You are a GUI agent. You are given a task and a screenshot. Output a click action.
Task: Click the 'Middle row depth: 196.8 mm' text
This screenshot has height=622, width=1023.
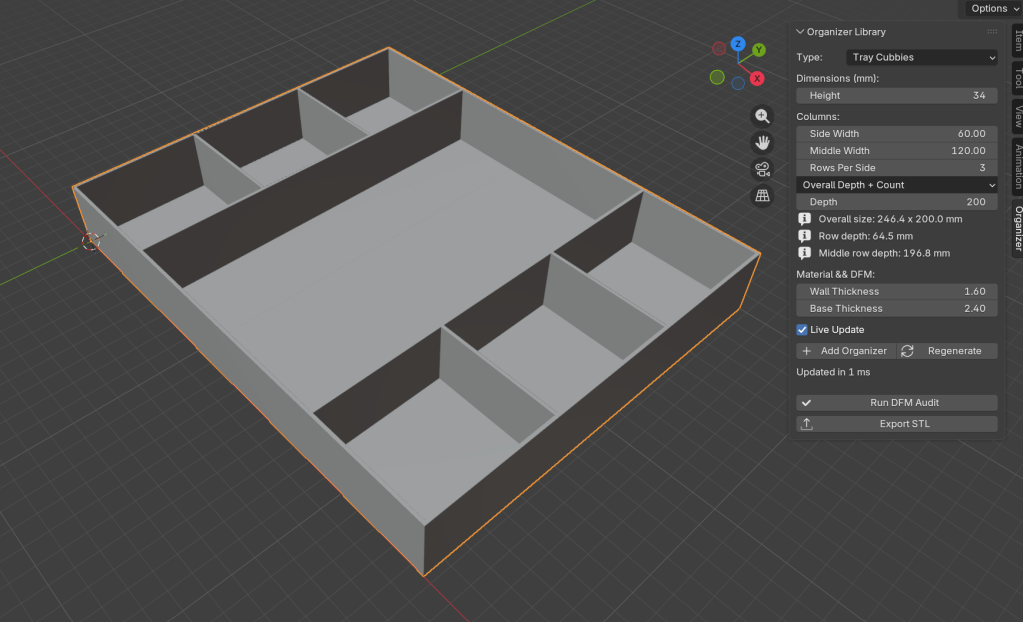point(884,253)
